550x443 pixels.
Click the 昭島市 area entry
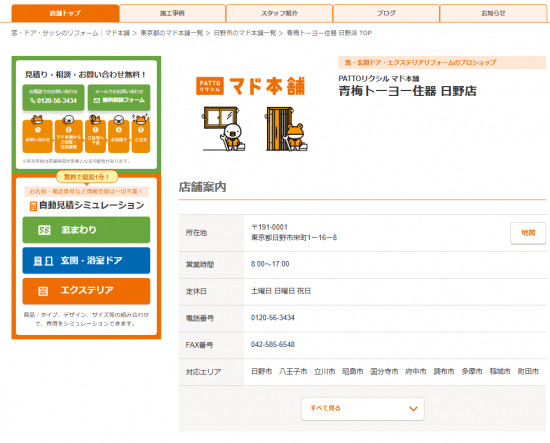[x=353, y=371]
